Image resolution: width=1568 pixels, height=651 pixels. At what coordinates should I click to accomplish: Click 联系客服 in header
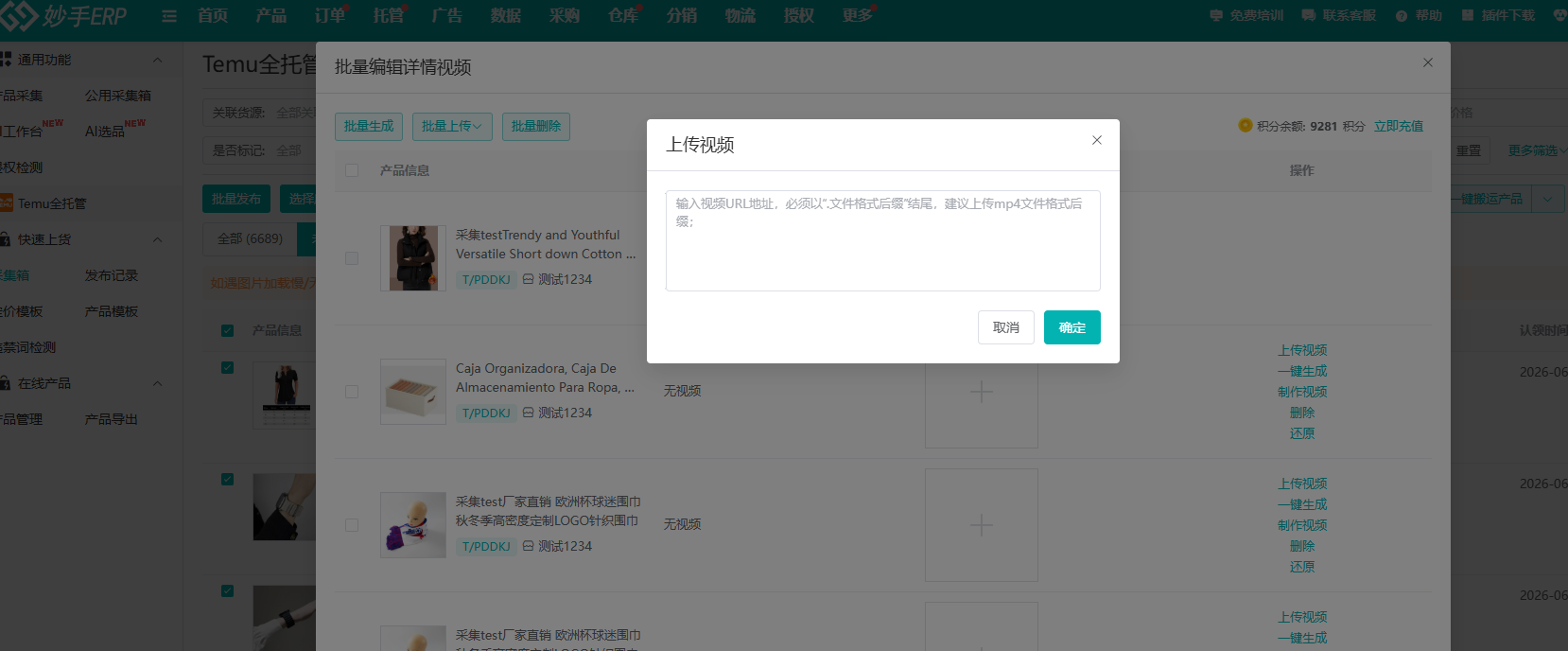pos(1339,16)
